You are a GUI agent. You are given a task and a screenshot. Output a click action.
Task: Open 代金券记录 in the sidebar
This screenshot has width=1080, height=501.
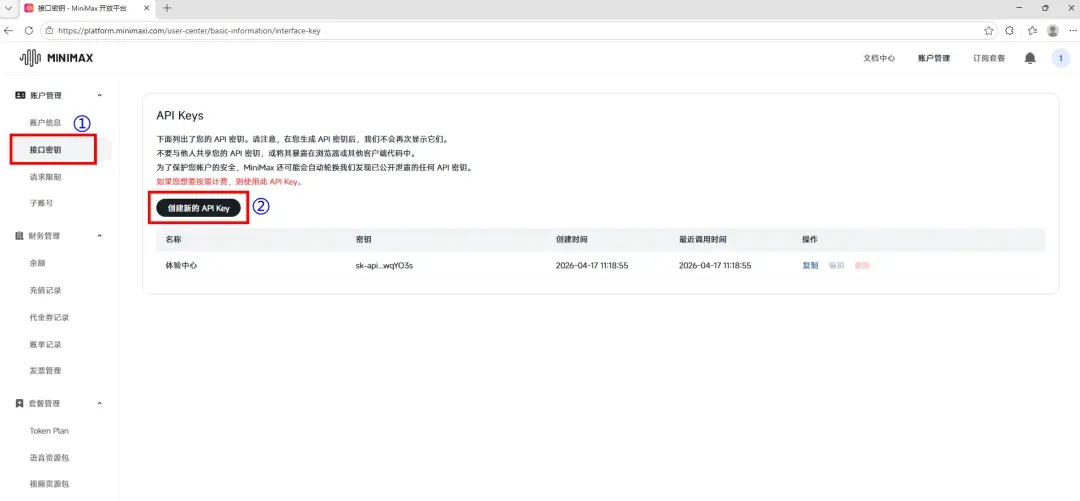click(49, 317)
